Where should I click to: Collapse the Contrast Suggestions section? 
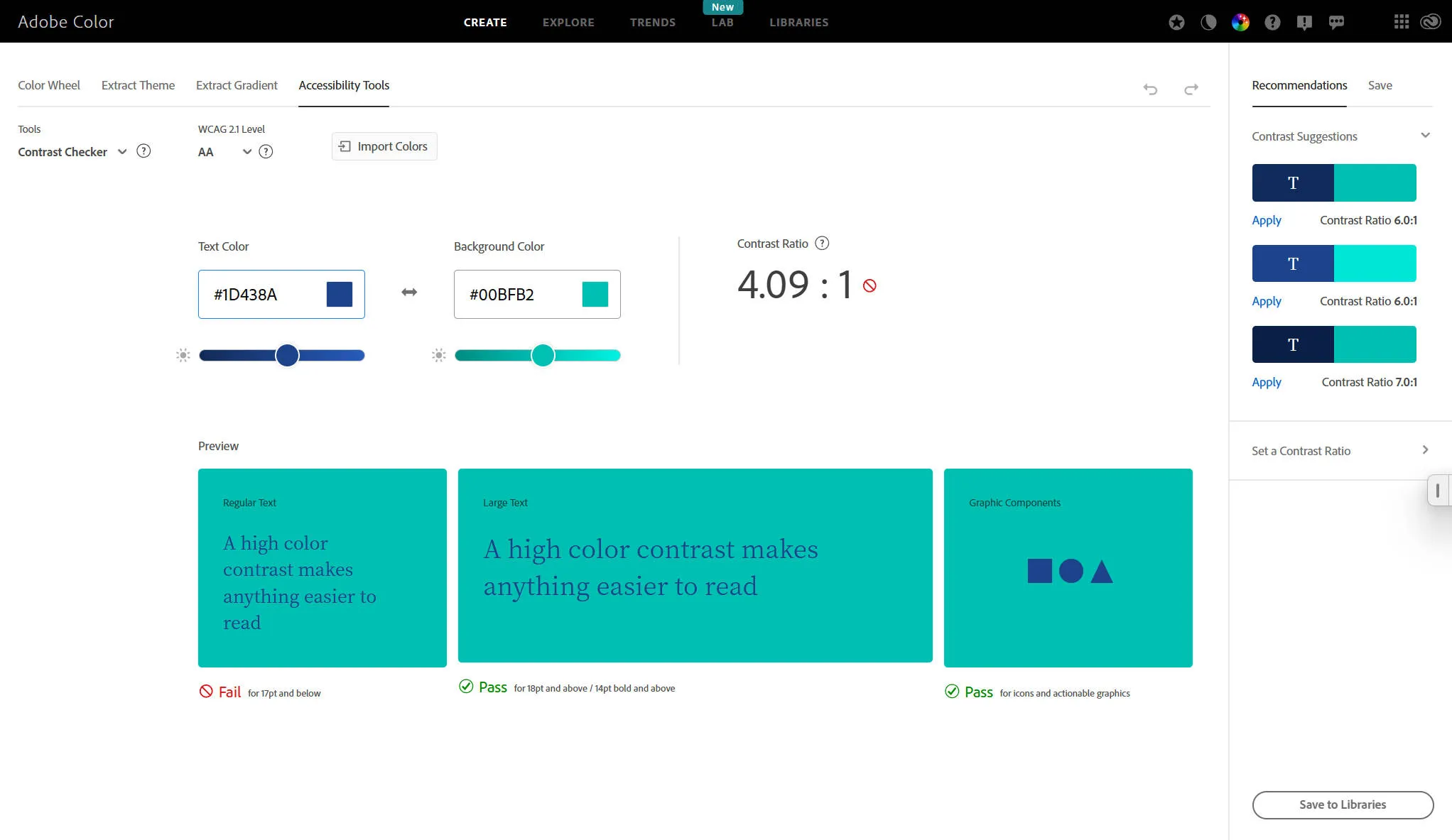click(x=1425, y=136)
